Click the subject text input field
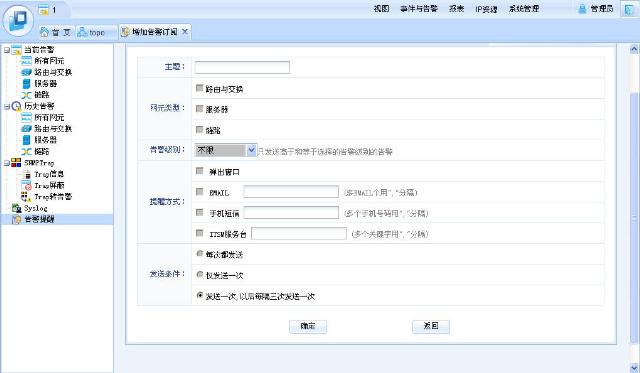The image size is (640, 373). [x=242, y=67]
